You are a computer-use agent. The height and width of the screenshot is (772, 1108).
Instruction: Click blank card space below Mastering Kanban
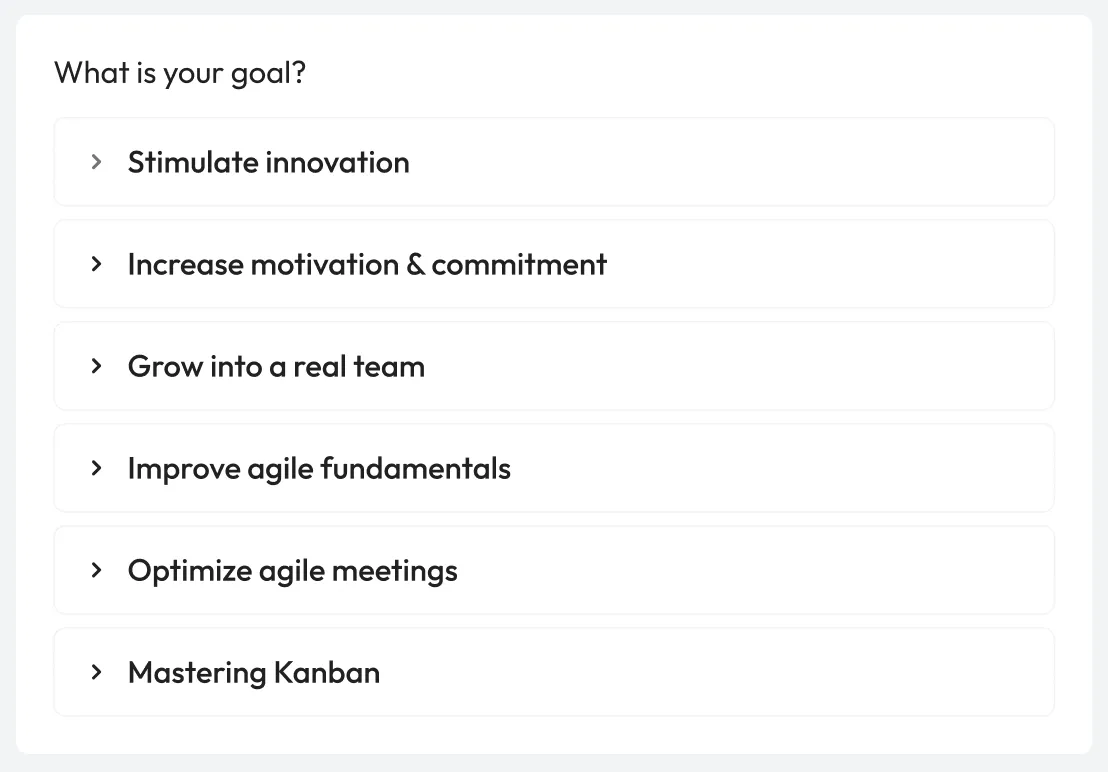(x=553, y=735)
